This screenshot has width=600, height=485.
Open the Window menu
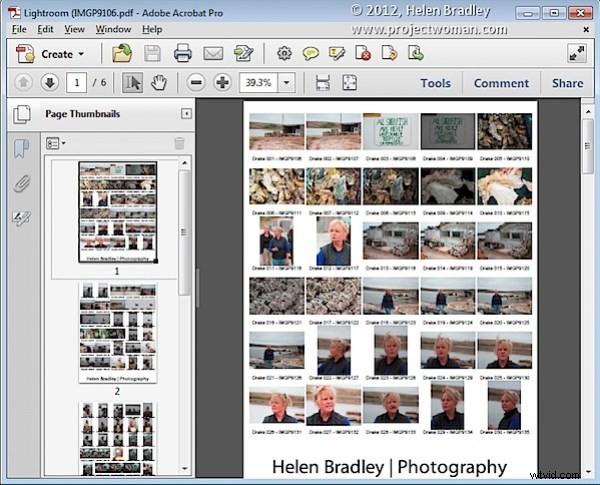coord(113,29)
